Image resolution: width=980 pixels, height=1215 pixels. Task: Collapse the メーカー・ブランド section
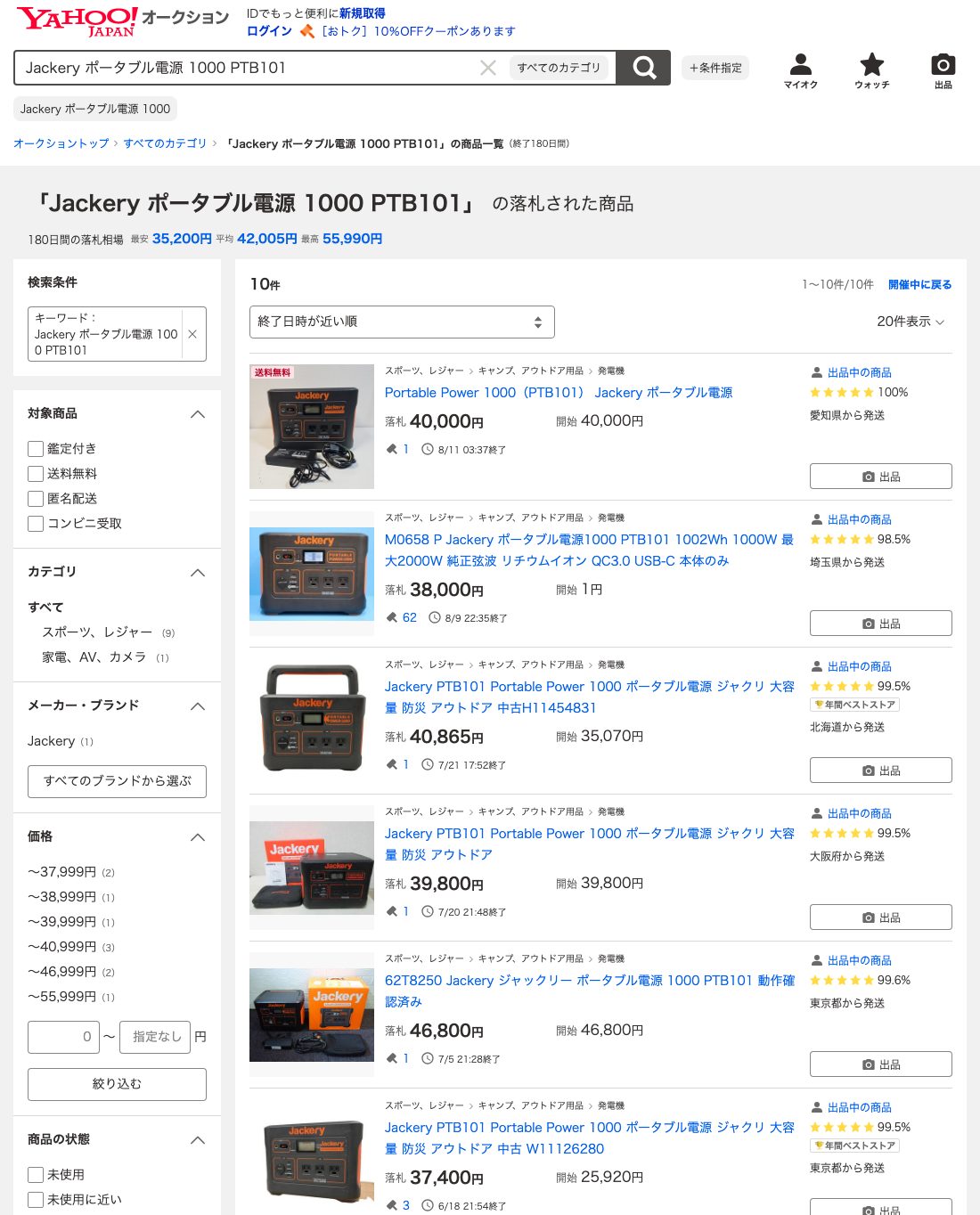[198, 705]
